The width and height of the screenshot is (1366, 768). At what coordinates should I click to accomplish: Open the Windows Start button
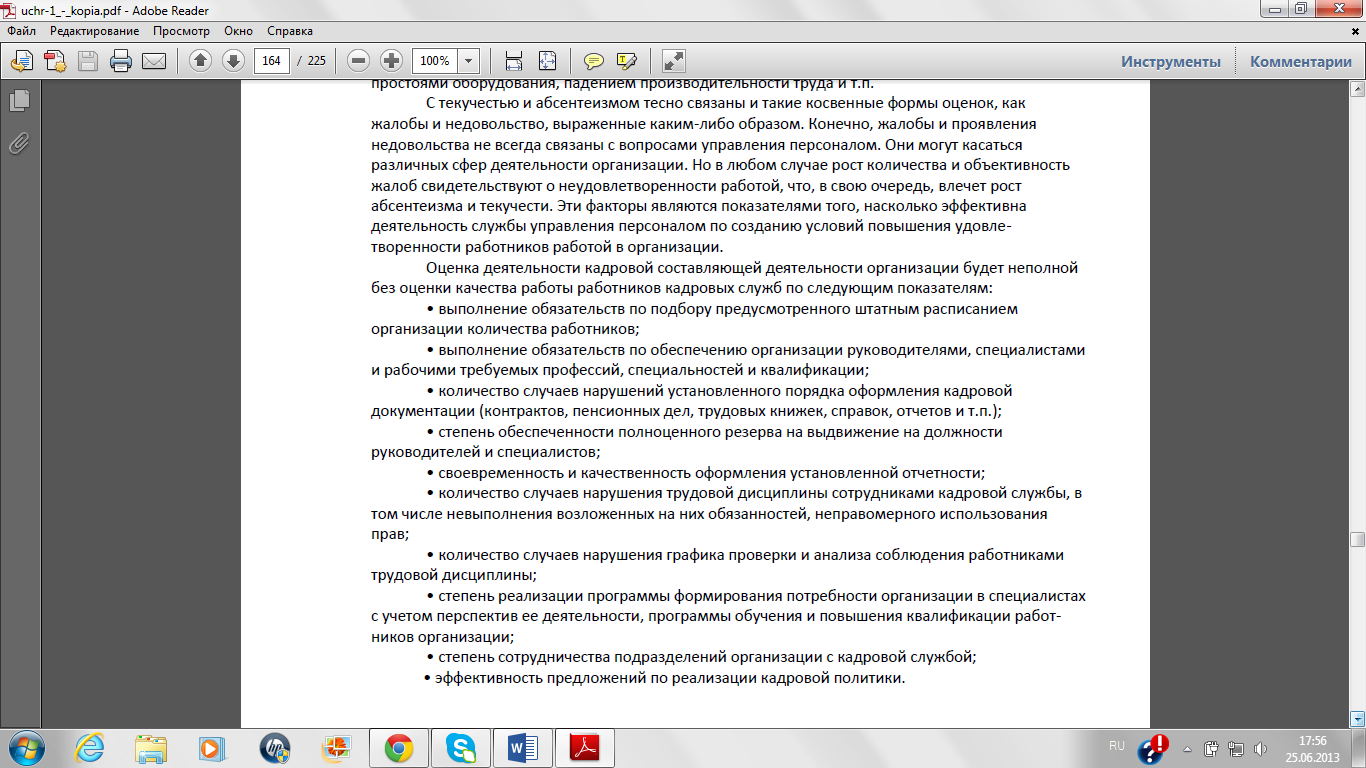27,748
